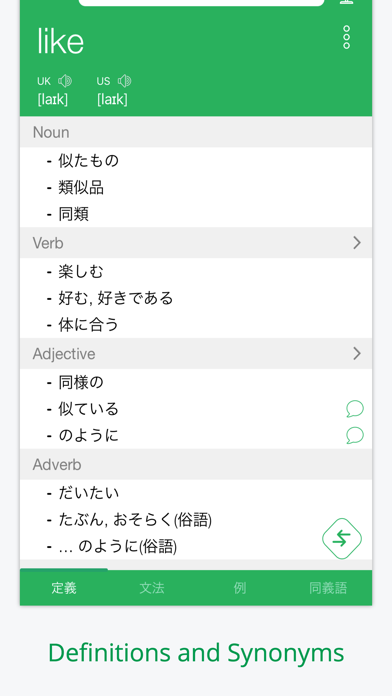Tap the comment bubble beside のように
The height and width of the screenshot is (696, 392).
point(355,435)
